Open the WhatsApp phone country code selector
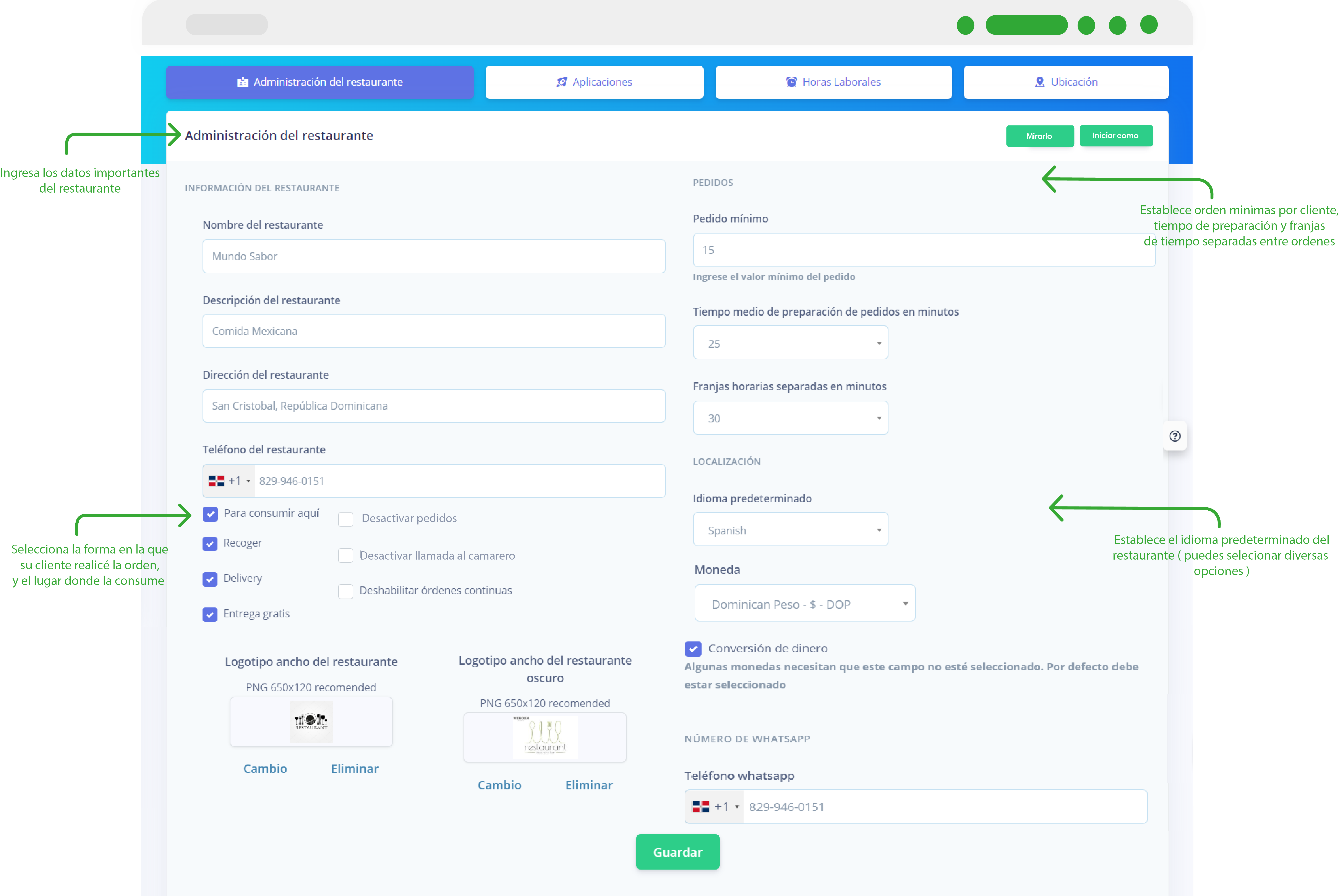1339x896 pixels. coord(714,807)
